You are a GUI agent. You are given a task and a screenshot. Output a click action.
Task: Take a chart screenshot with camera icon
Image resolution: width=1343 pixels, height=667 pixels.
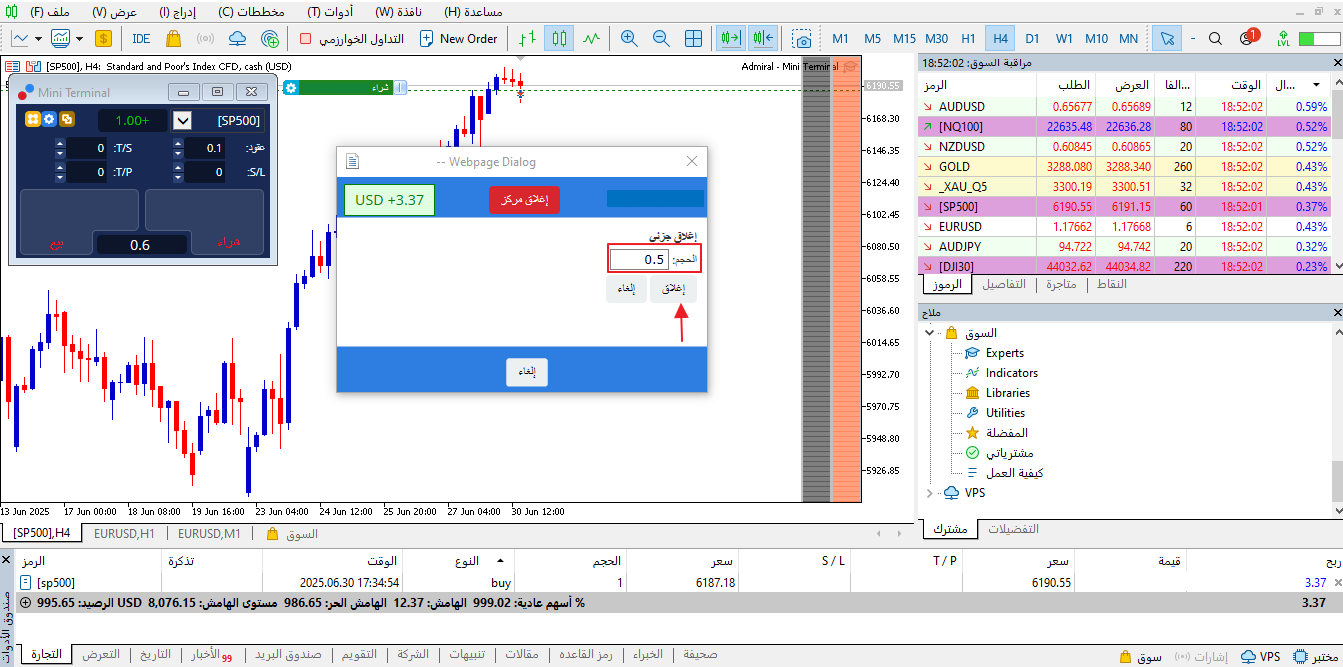click(x=802, y=39)
